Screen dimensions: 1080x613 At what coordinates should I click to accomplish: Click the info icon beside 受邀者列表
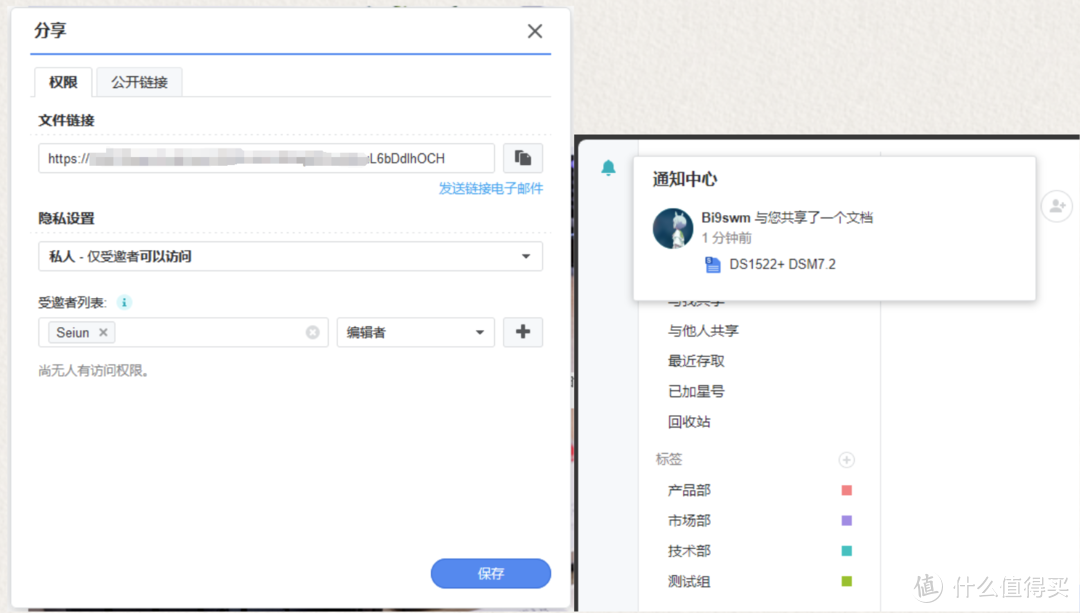[x=123, y=302]
